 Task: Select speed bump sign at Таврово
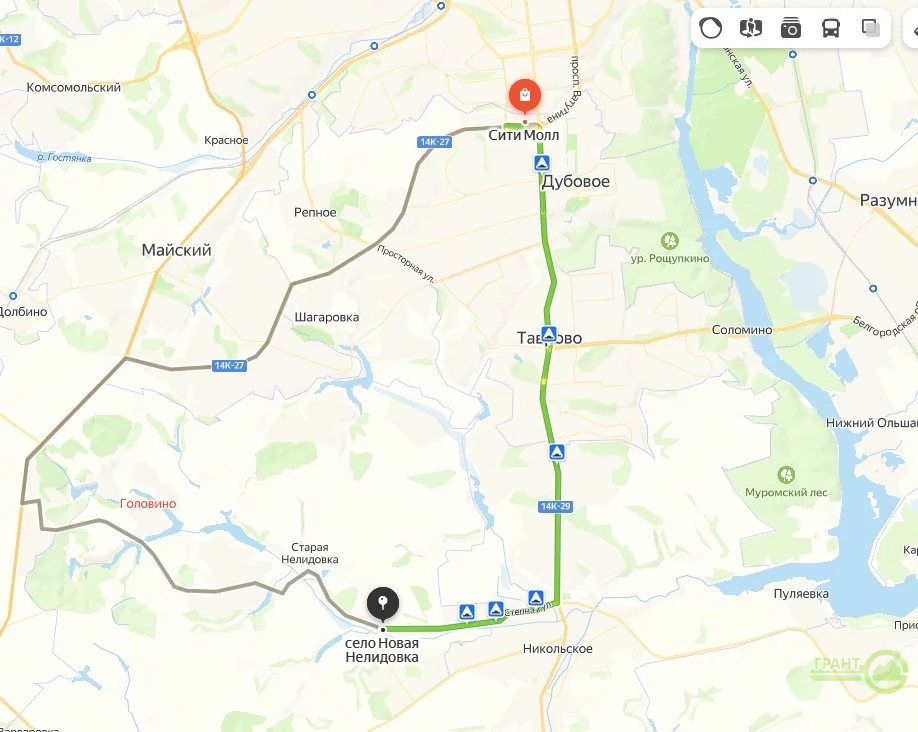549,334
